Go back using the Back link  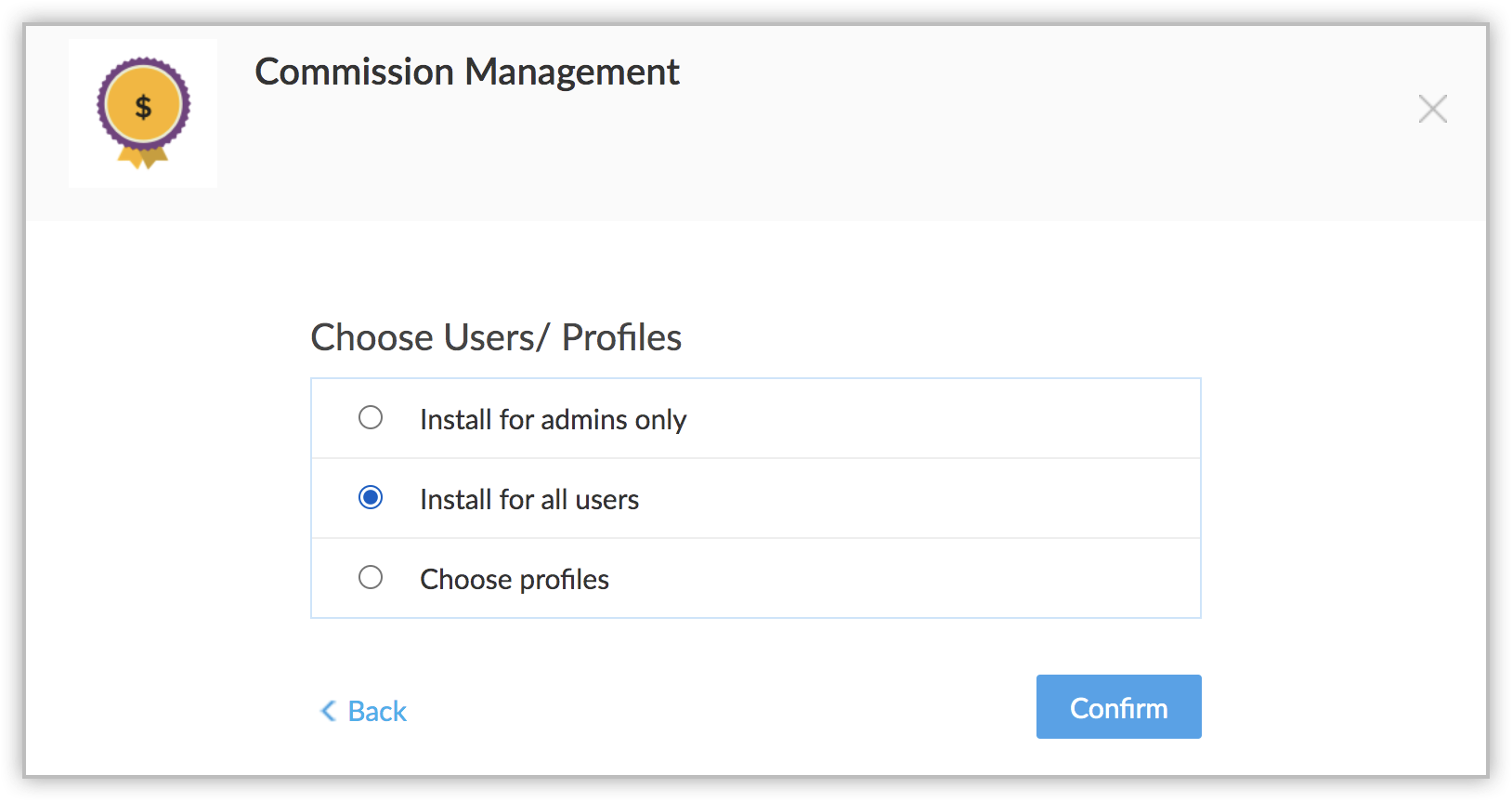point(377,711)
